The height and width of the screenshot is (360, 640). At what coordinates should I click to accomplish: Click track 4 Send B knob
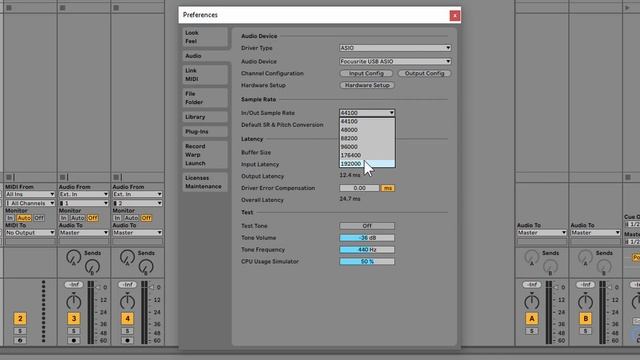(x=146, y=267)
